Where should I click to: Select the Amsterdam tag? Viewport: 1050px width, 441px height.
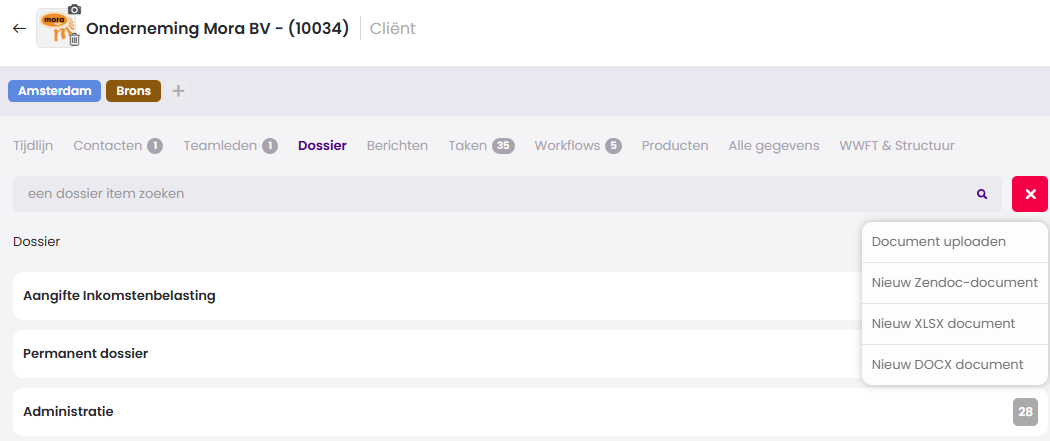55,91
